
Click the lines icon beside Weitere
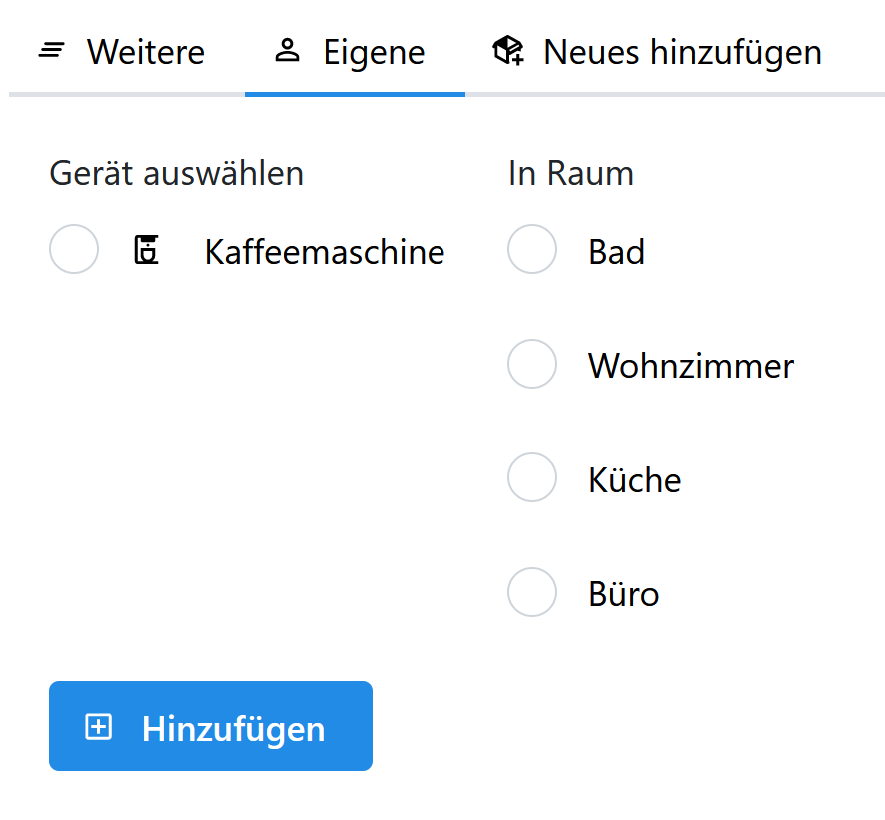(x=51, y=51)
